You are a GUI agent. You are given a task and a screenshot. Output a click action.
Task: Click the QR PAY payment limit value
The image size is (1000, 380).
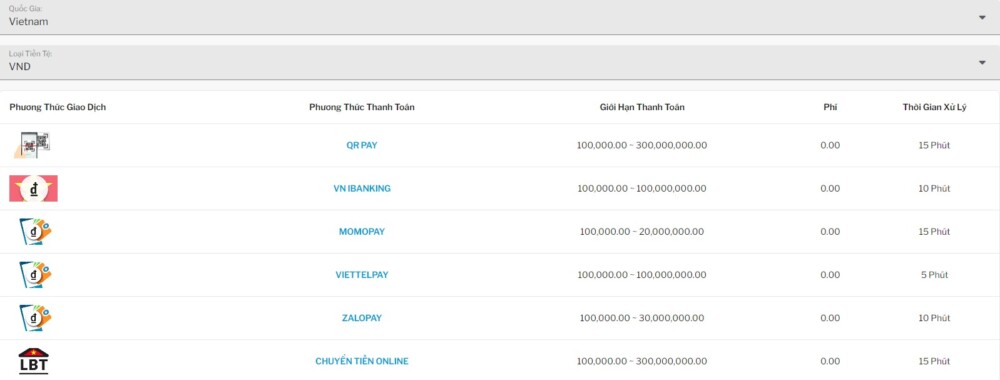pos(642,145)
